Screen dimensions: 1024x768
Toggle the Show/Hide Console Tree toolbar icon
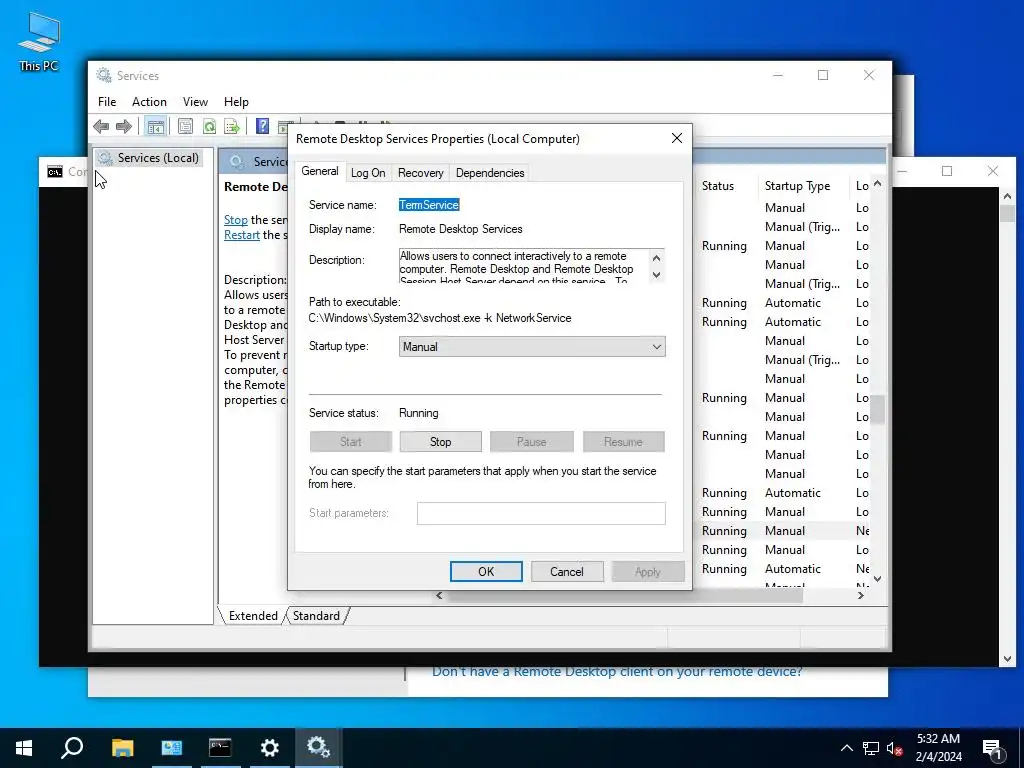[155, 126]
